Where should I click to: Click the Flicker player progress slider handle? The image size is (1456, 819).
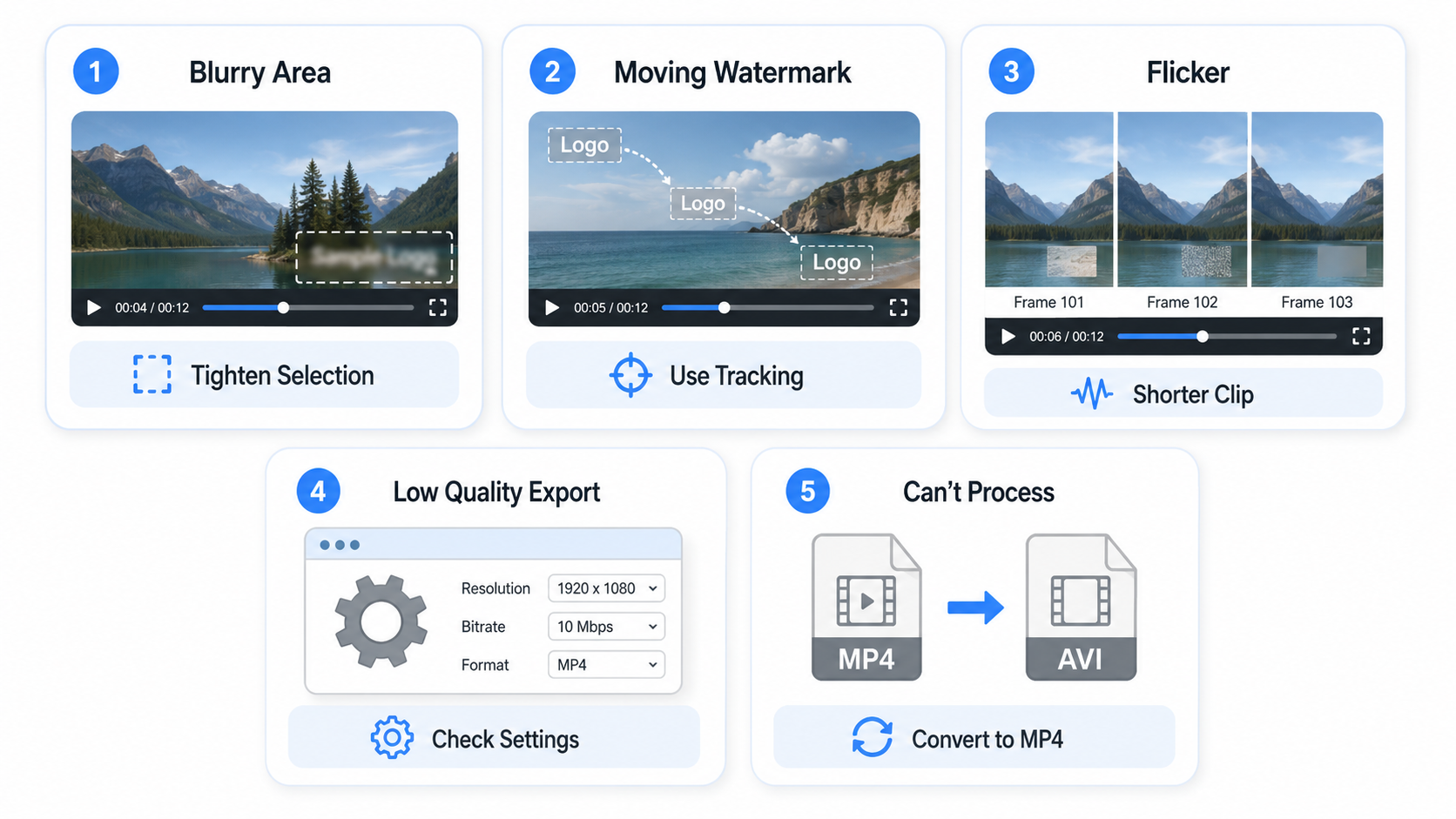pyautogui.click(x=1202, y=336)
